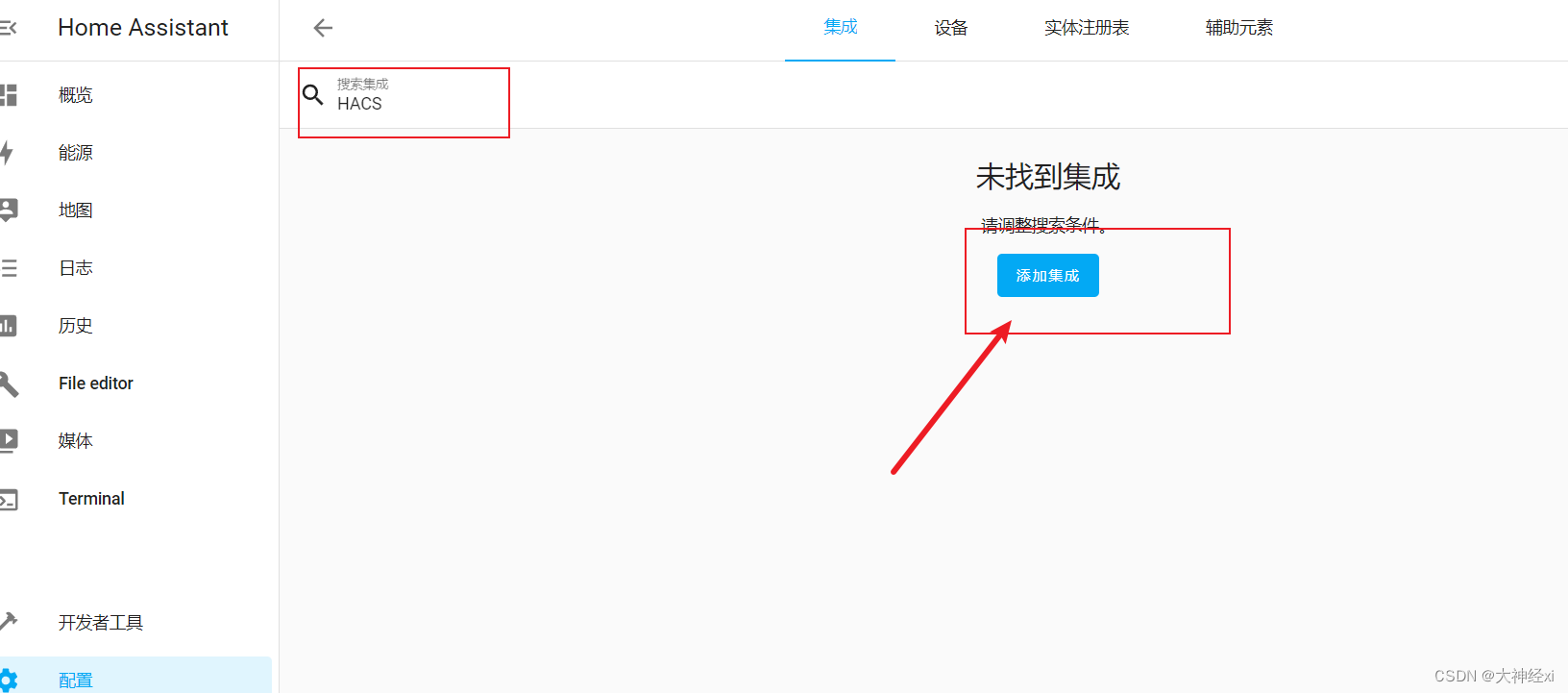This screenshot has width=1568, height=693.
Task: Open the 辅助元素 tab
Action: pos(1239,28)
